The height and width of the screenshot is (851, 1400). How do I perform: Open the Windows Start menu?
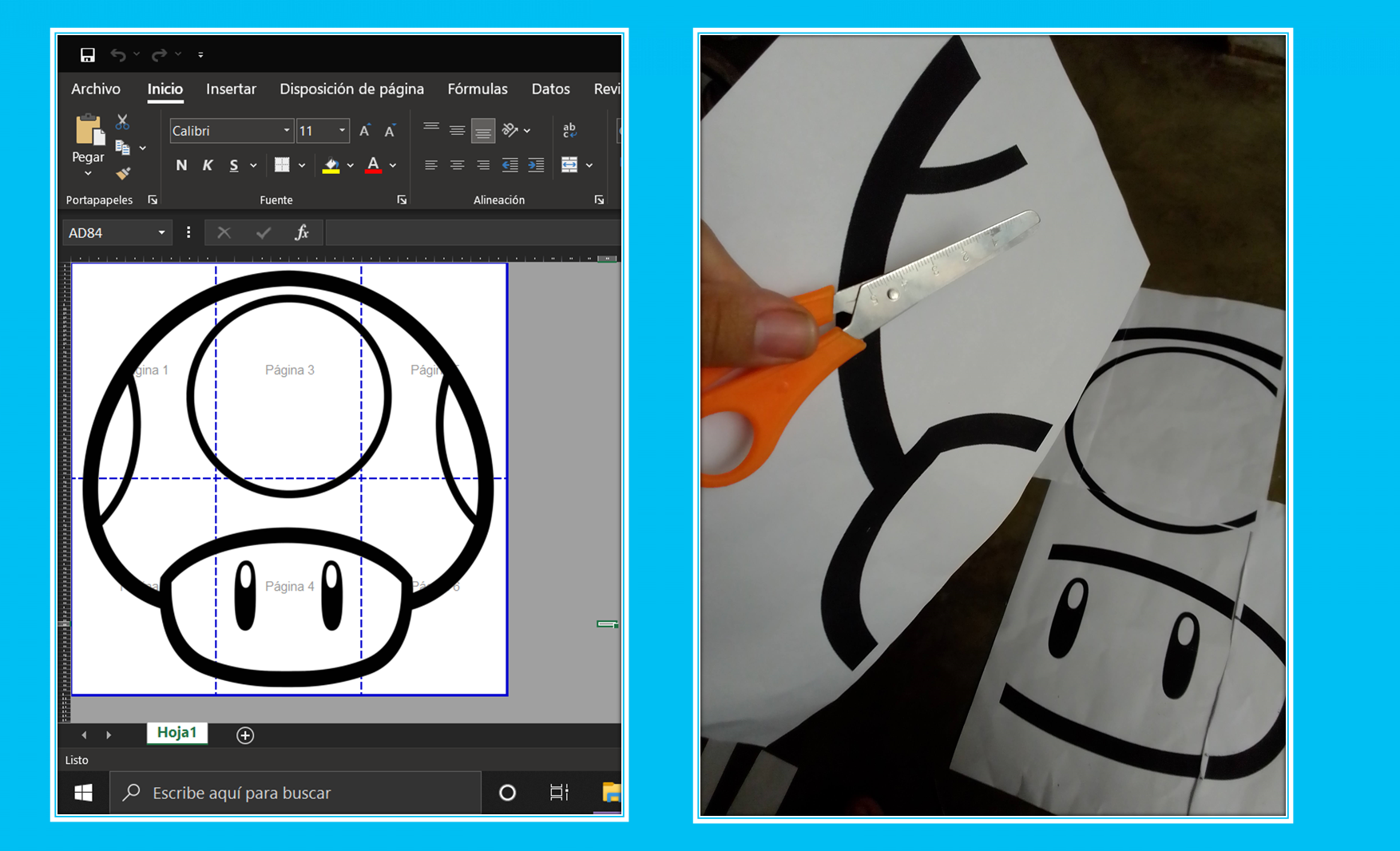point(83,793)
